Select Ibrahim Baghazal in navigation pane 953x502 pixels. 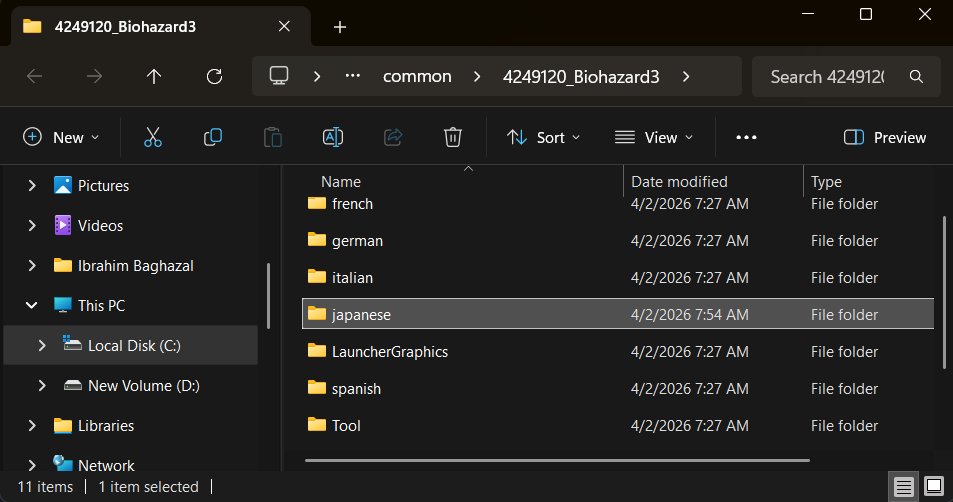[x=136, y=266]
